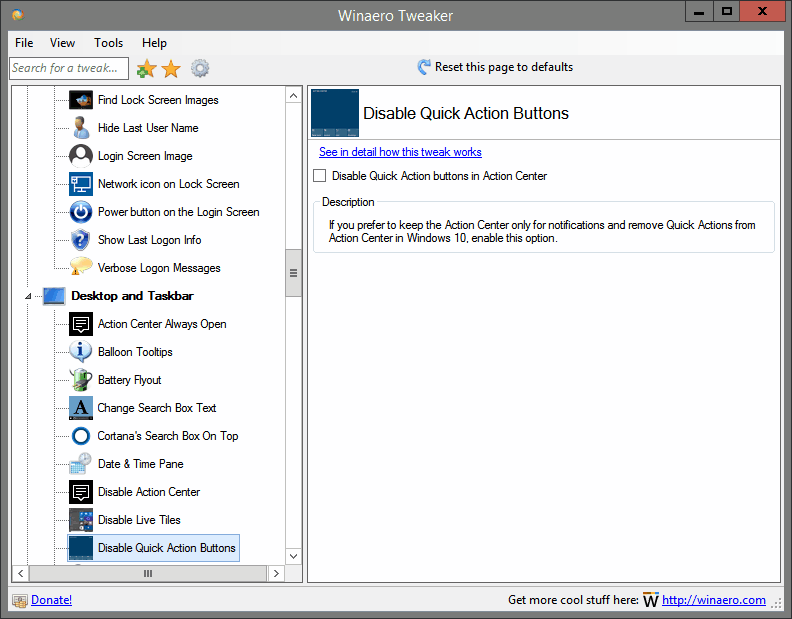This screenshot has height=619, width=792.
Task: Click the Winaero Tweaker title bar app icon
Action: coord(18,15)
